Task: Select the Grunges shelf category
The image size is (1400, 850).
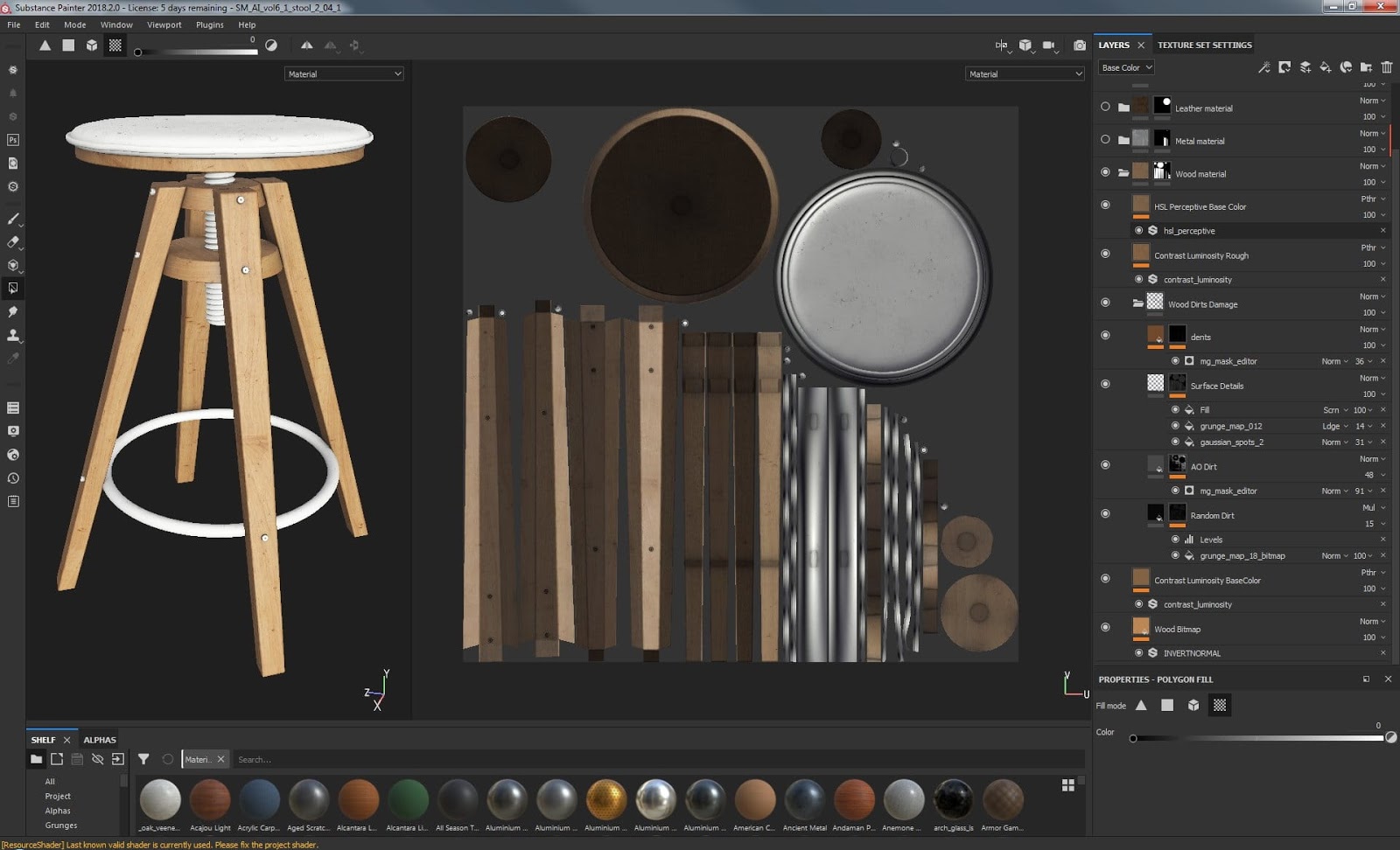Action: click(61, 825)
